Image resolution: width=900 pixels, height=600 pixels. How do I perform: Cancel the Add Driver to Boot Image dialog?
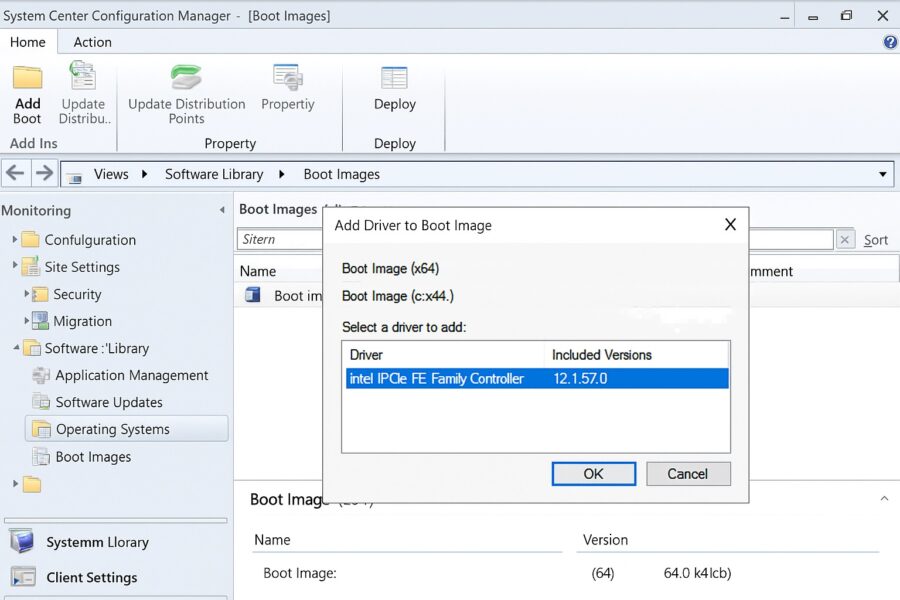click(688, 473)
